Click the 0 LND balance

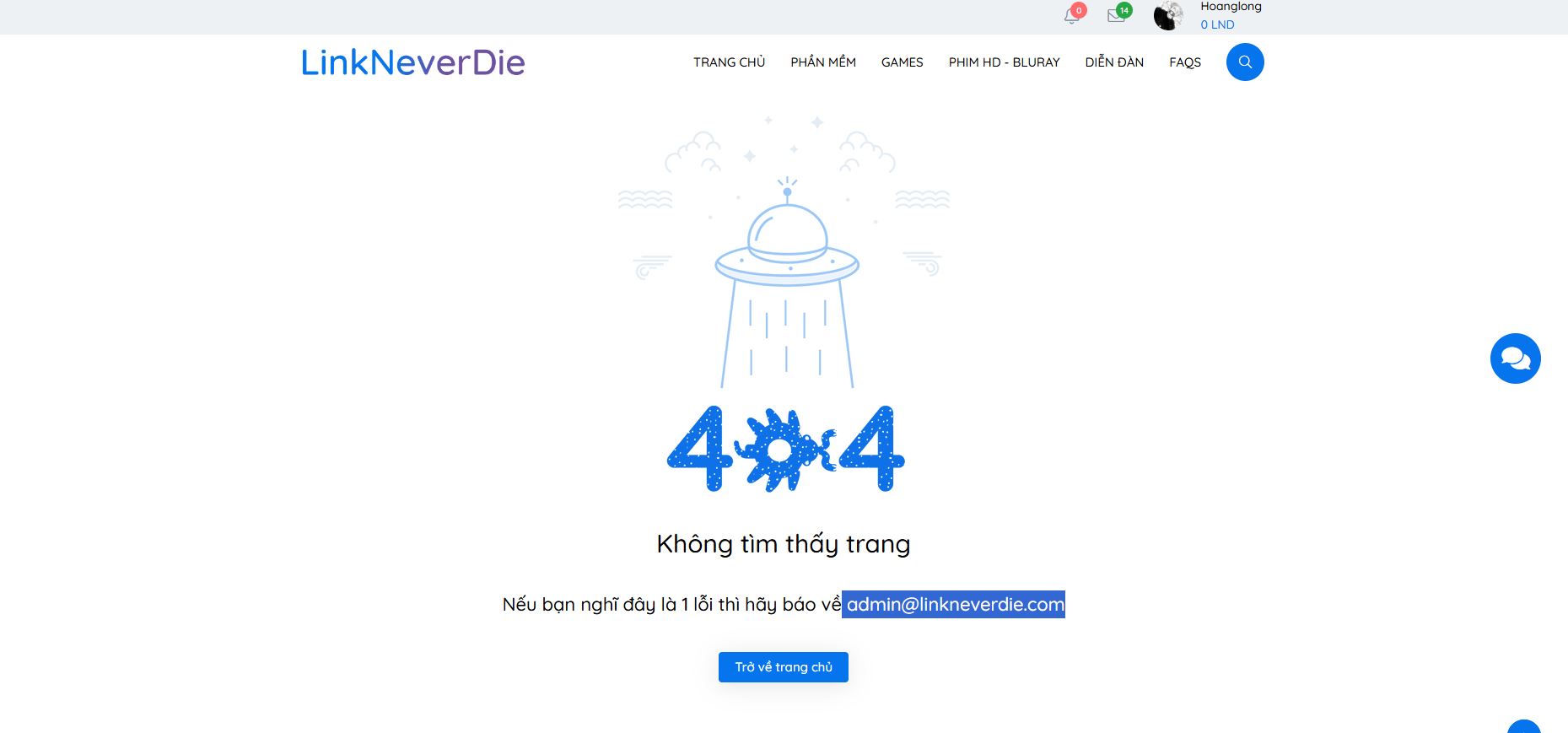(x=1217, y=24)
